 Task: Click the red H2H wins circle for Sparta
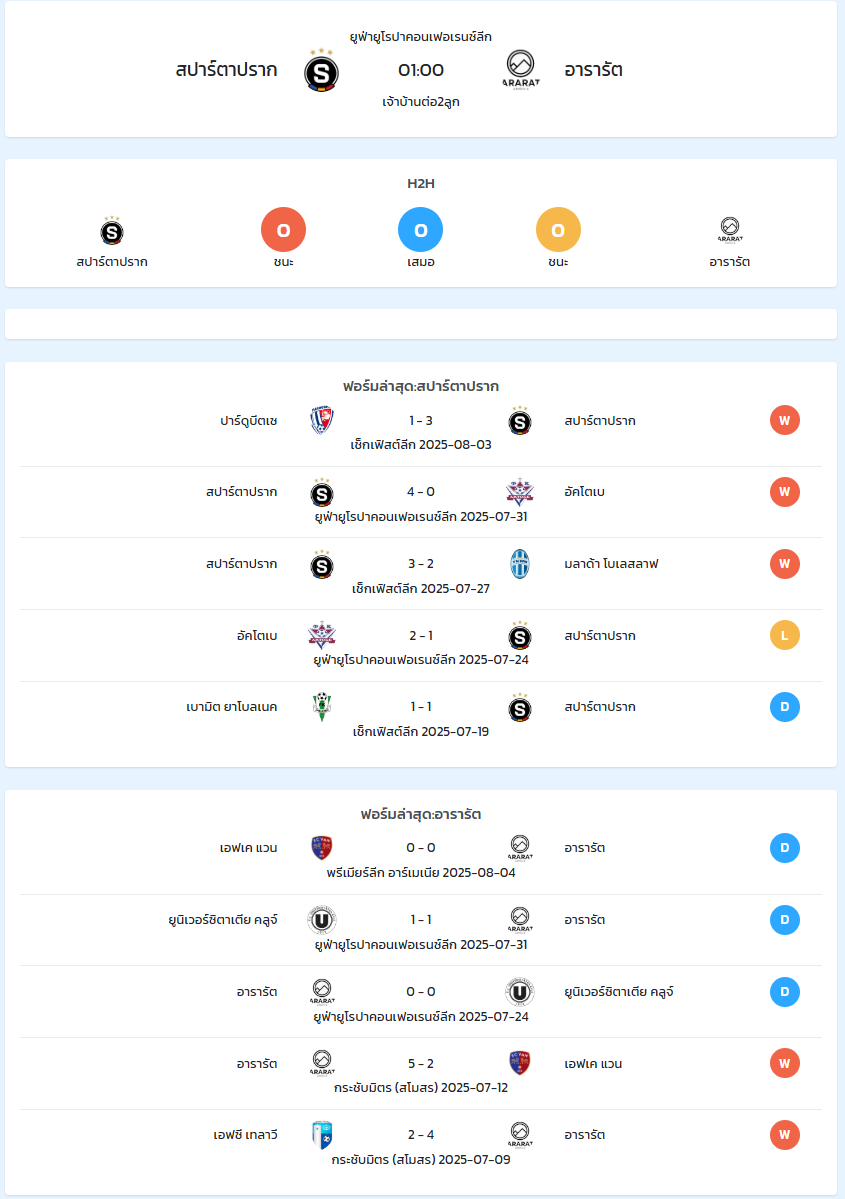284,229
